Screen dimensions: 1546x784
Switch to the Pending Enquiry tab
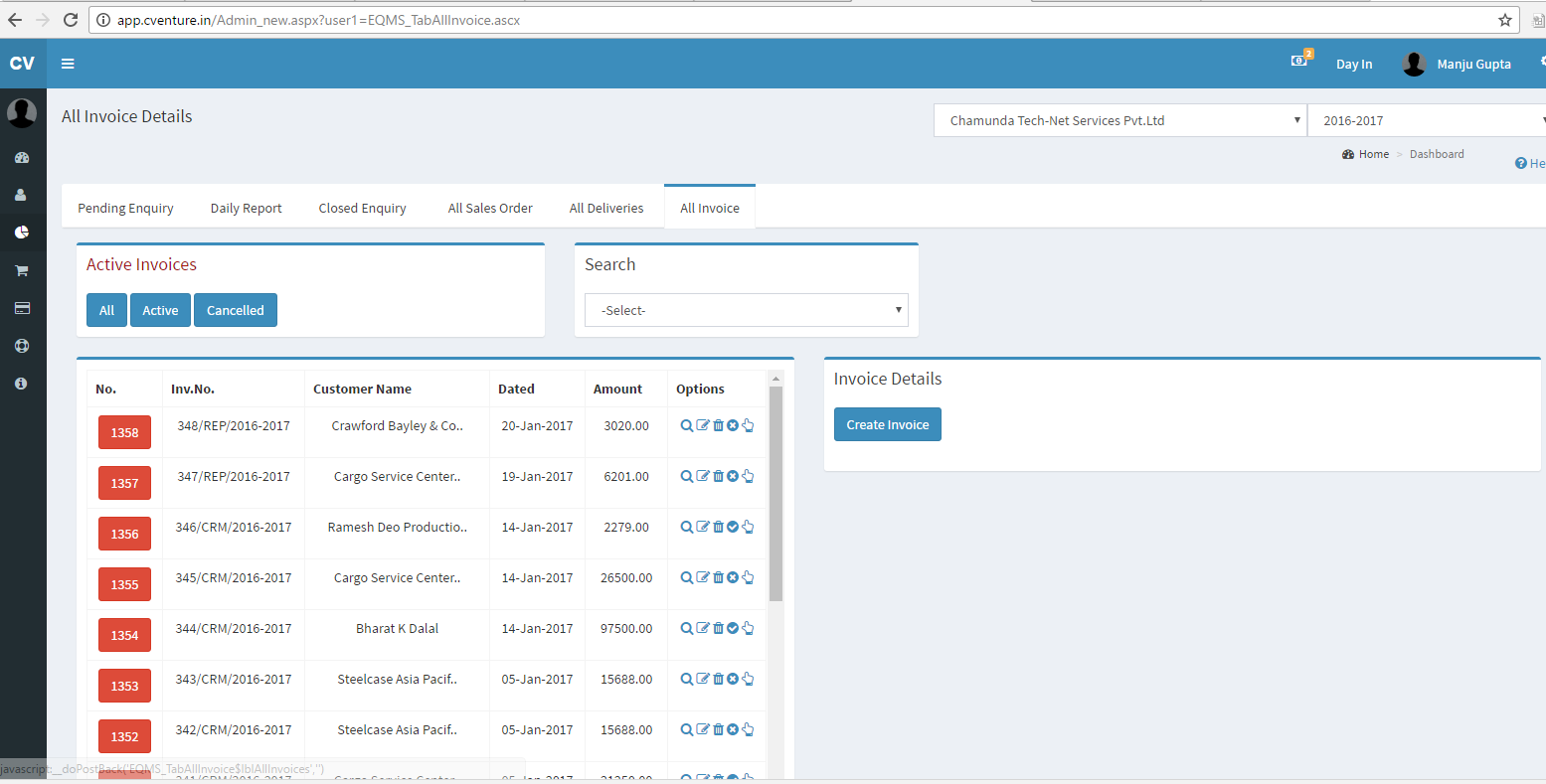click(125, 208)
